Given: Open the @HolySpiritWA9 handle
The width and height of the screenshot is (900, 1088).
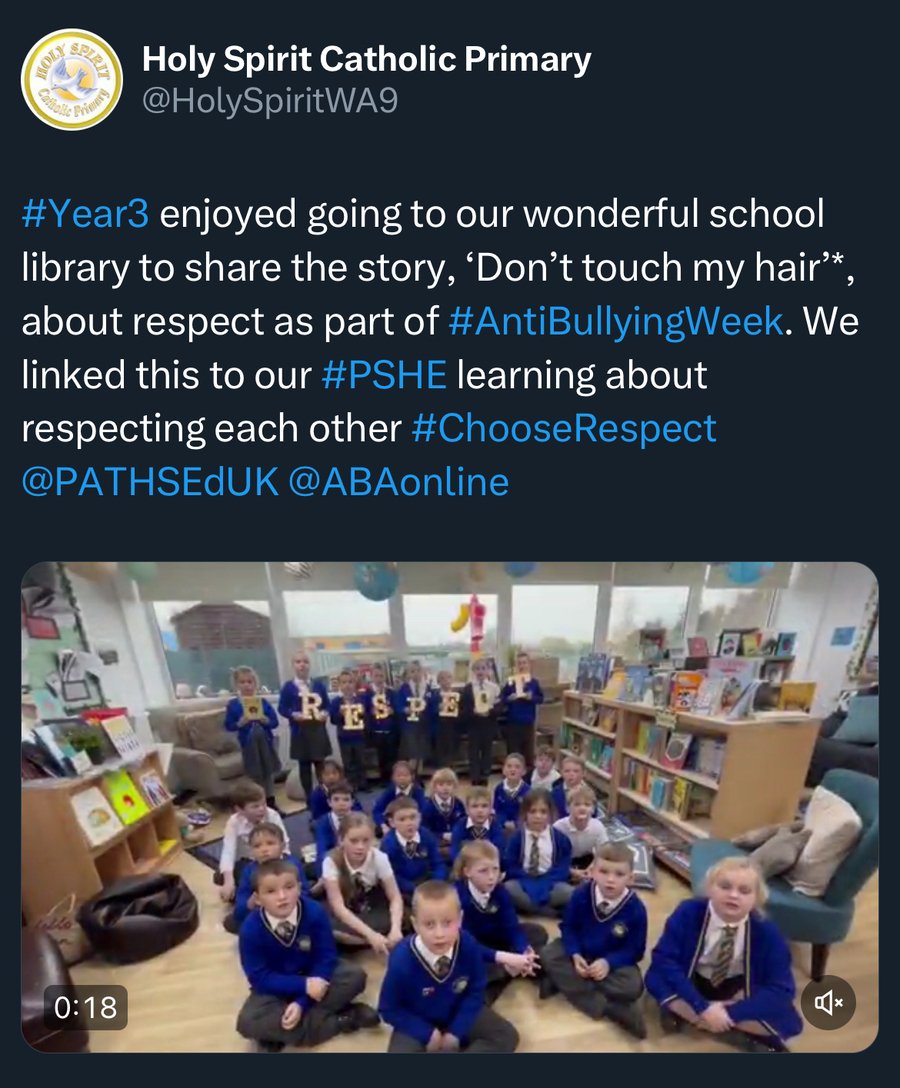Looking at the screenshot, I should click(270, 101).
